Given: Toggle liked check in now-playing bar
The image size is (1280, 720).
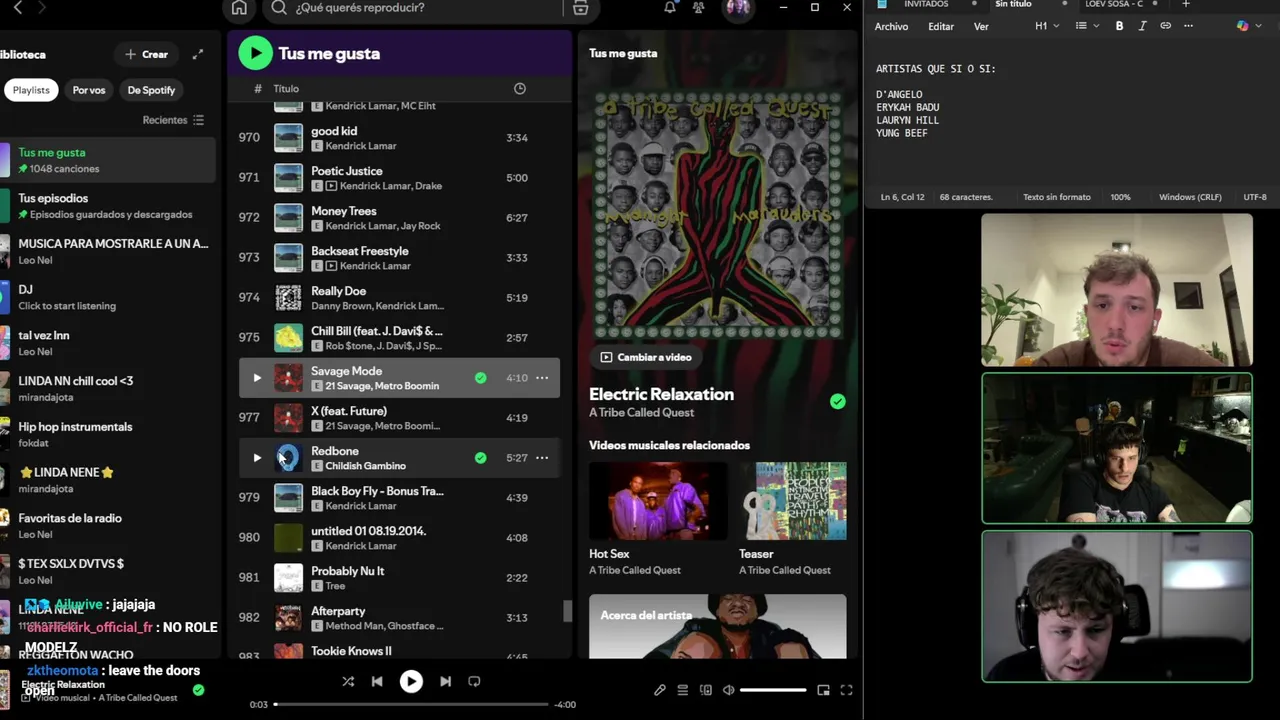Looking at the screenshot, I should pyautogui.click(x=198, y=690).
